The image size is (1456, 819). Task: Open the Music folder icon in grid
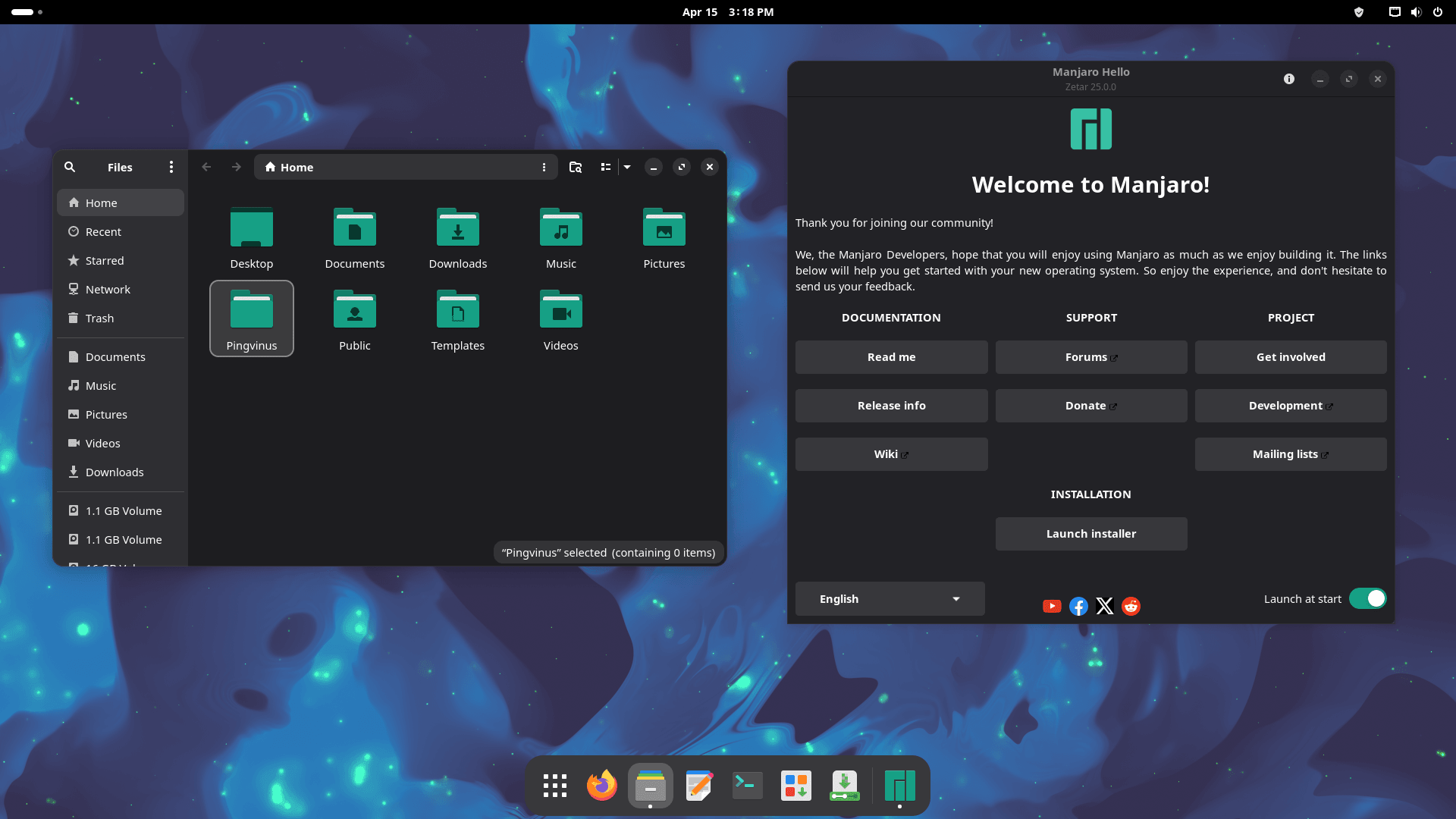561,238
